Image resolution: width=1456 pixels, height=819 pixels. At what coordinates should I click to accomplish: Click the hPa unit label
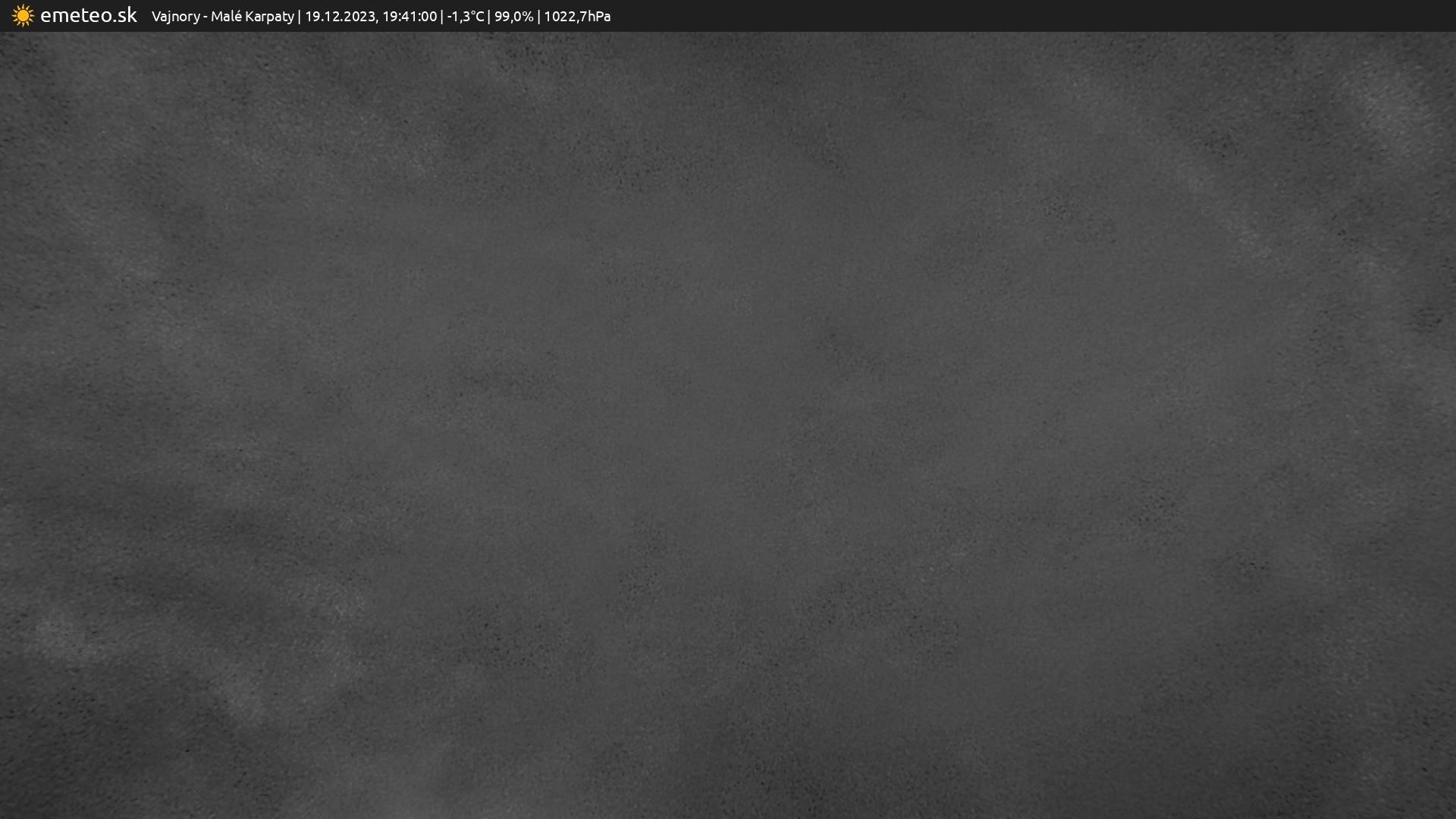pos(599,17)
